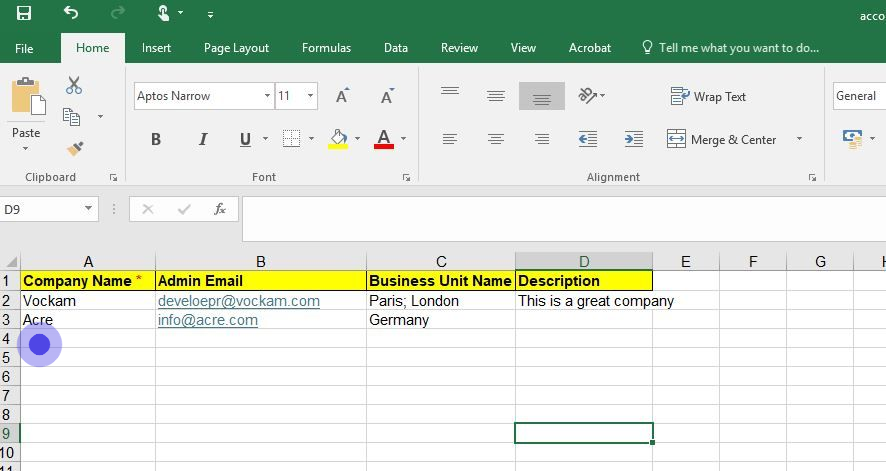The width and height of the screenshot is (886, 471).
Task: Select the Format Painter brush icon
Action: [x=75, y=148]
